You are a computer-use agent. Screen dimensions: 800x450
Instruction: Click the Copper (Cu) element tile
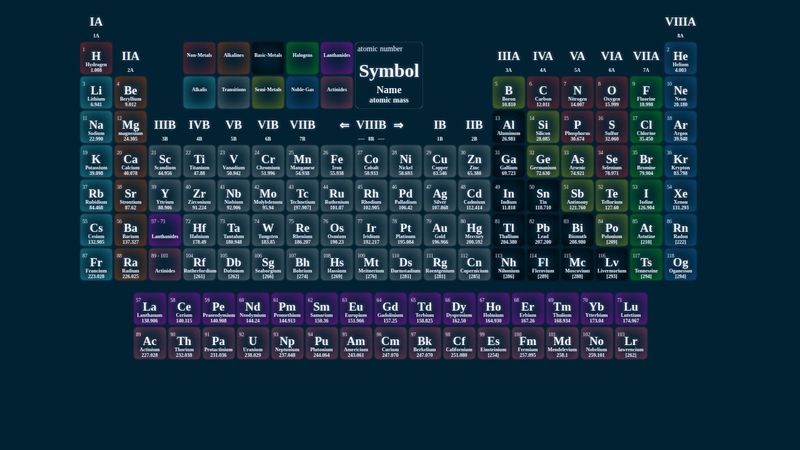click(439, 162)
